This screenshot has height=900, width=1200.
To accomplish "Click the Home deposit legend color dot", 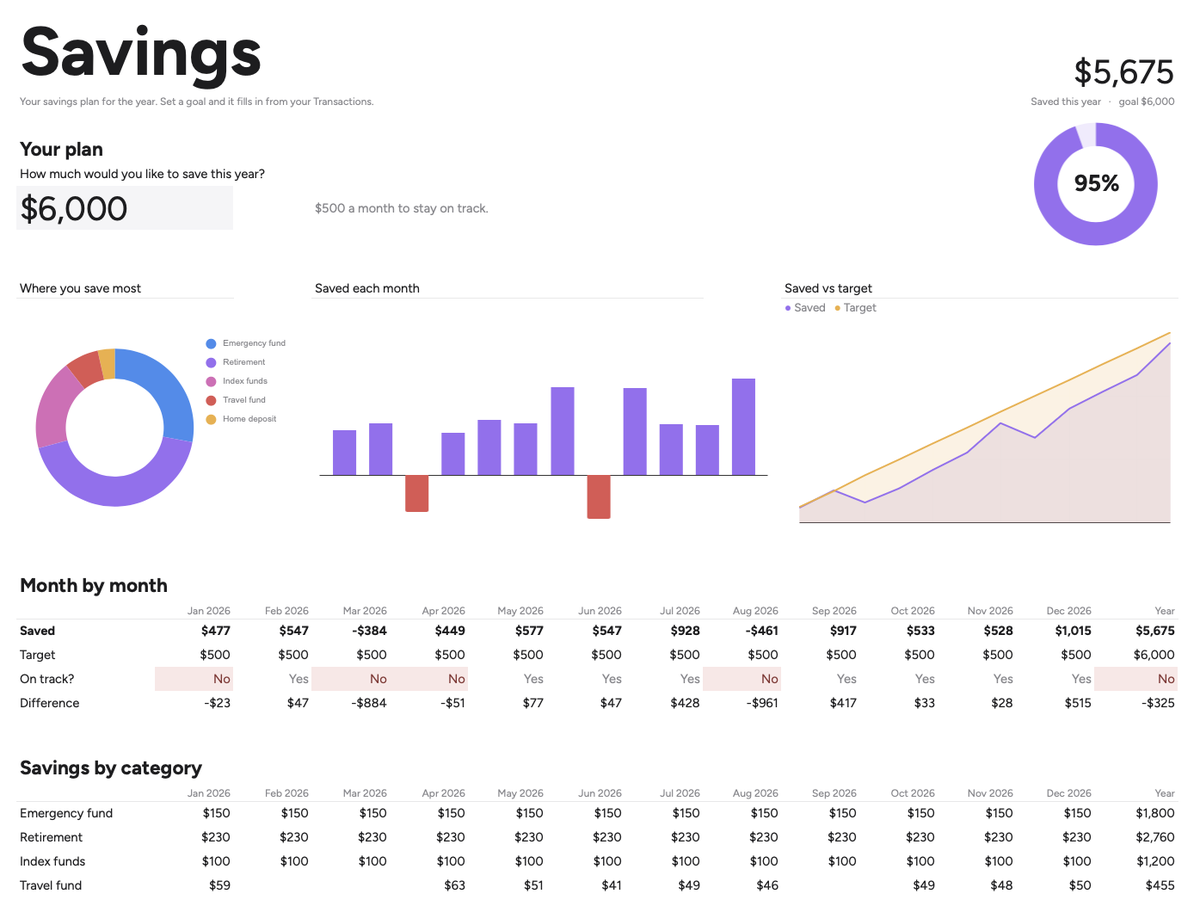I will click(211, 419).
